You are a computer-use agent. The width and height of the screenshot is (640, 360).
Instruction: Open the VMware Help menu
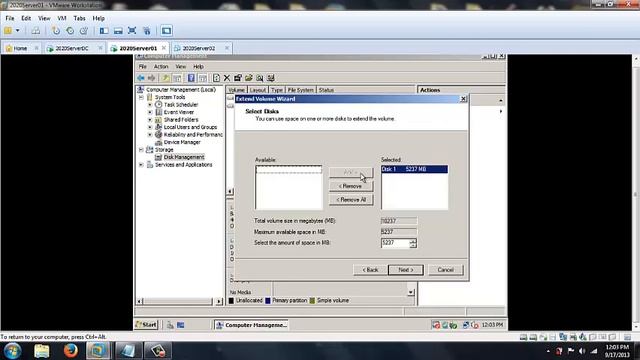click(x=98, y=18)
